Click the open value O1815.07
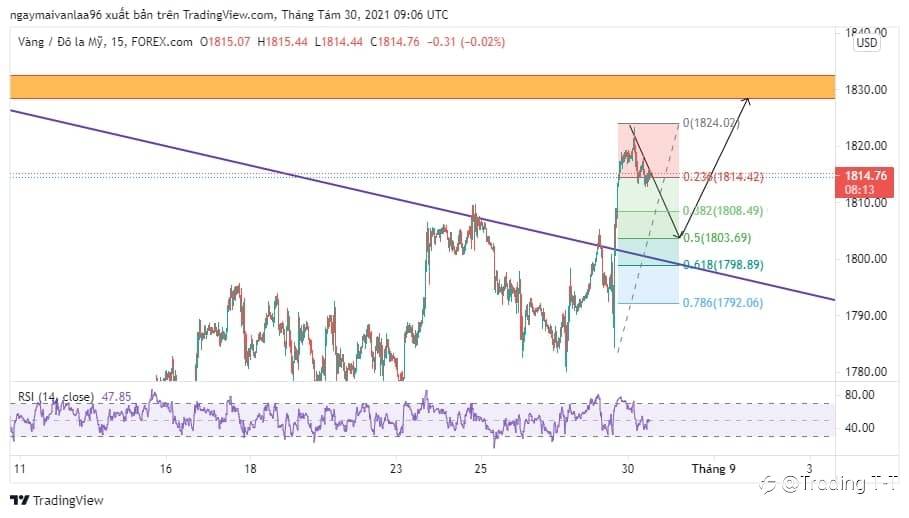This screenshot has width=909, height=518. (x=225, y=42)
